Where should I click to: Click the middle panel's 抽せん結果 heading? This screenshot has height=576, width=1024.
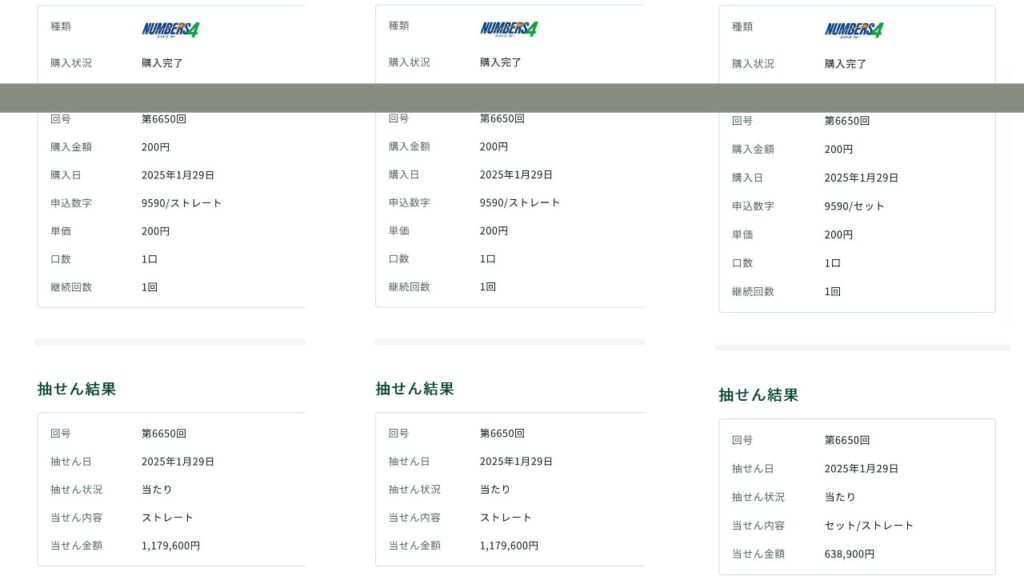pos(415,389)
